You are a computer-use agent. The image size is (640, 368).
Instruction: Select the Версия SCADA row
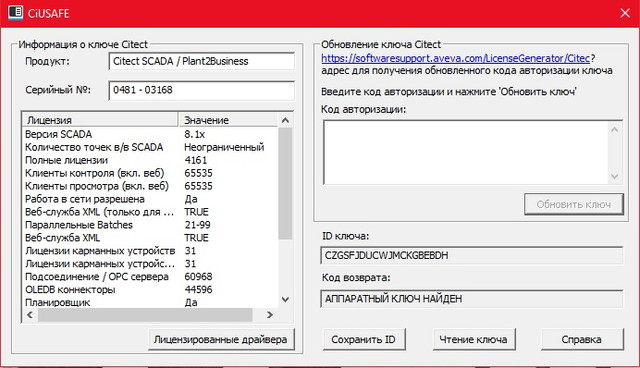click(x=151, y=134)
